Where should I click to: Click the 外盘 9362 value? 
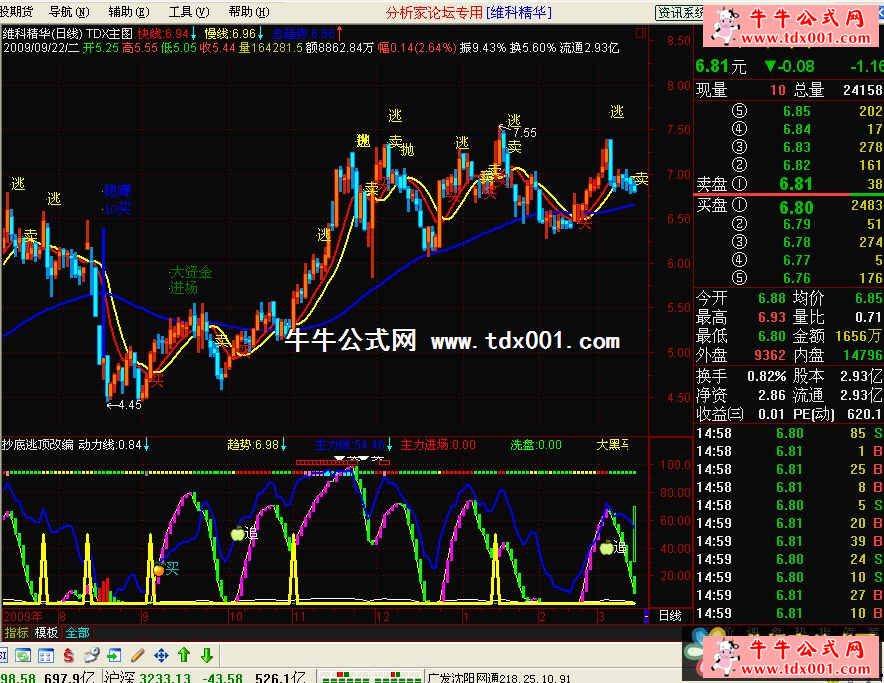coord(770,355)
